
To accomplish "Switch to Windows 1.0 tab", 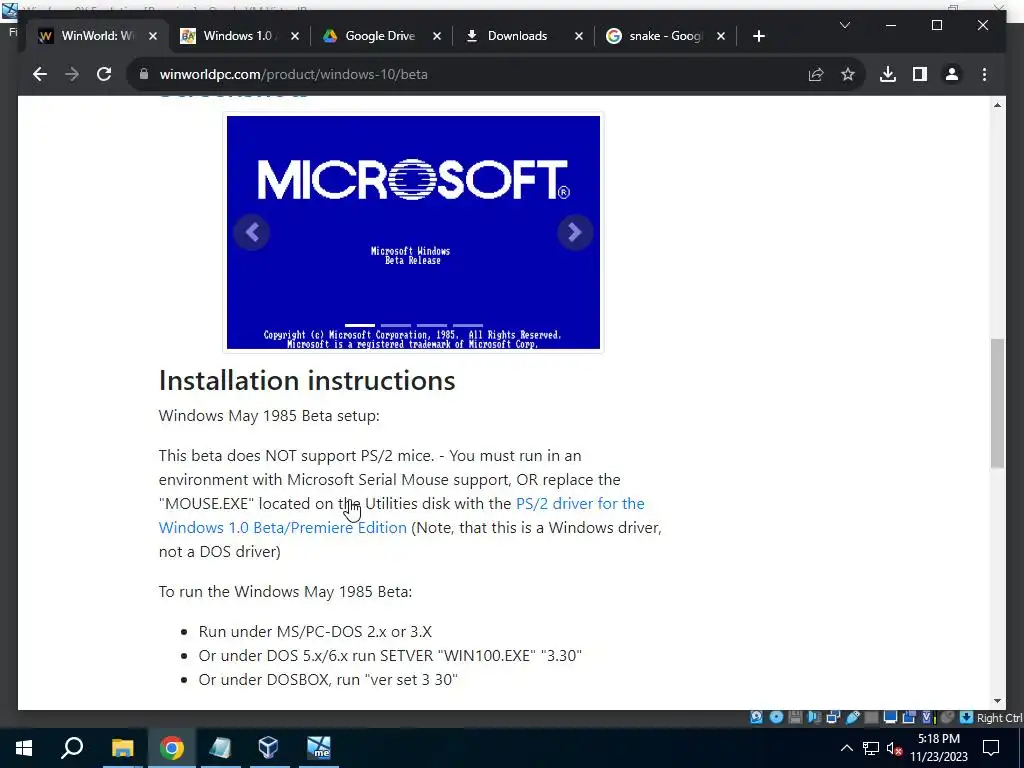I will (240, 36).
